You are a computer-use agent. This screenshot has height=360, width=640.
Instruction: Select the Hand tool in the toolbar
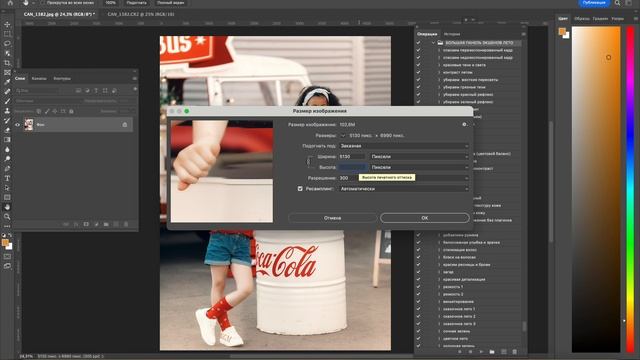(x=7, y=207)
